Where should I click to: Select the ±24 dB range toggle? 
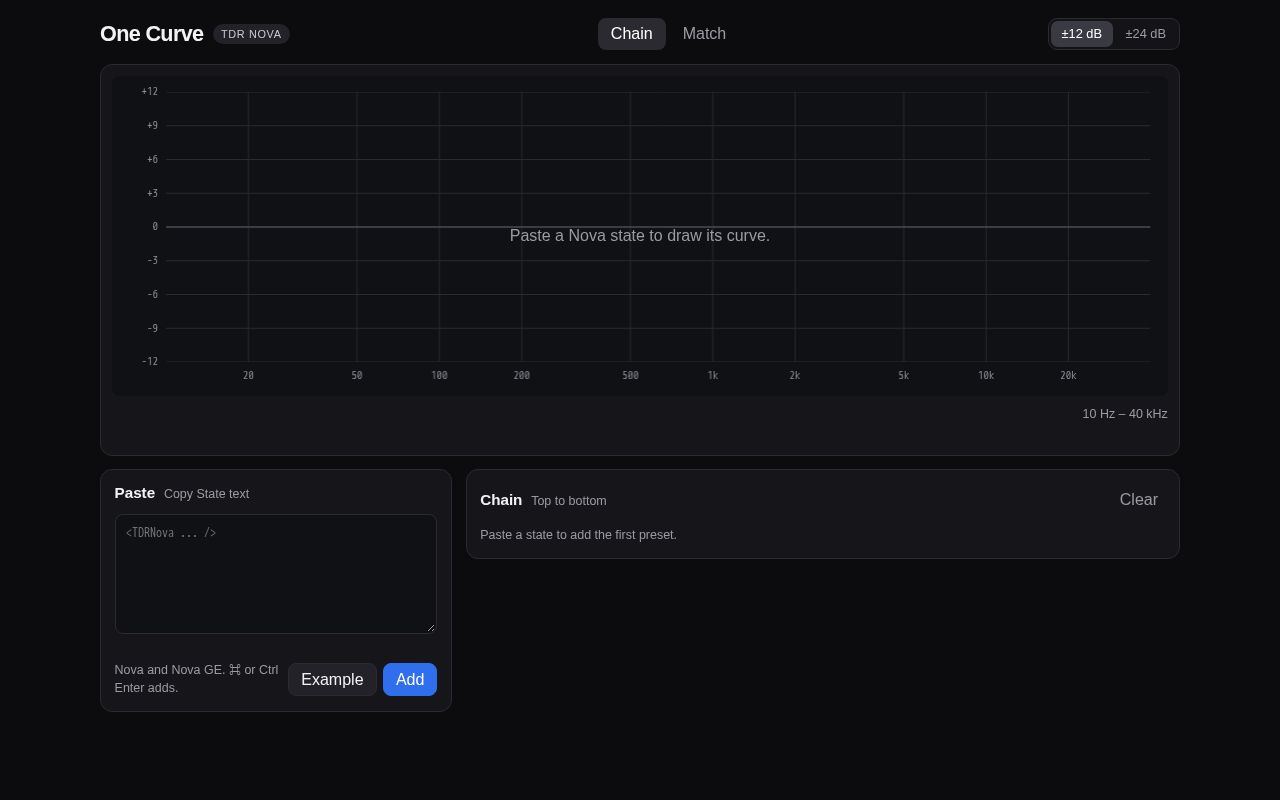click(1145, 34)
